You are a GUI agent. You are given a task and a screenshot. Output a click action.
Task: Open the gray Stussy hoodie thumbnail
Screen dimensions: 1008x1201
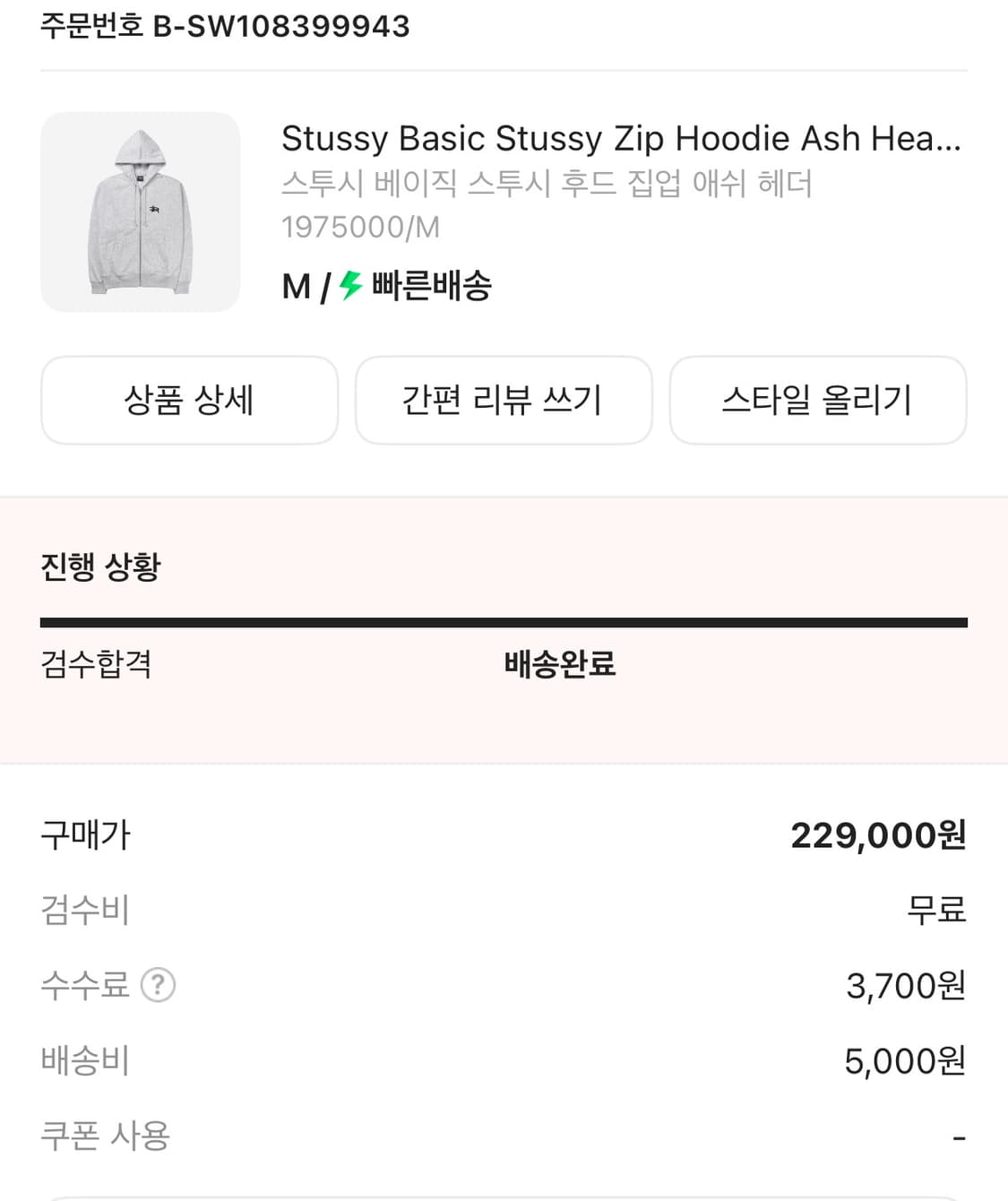click(141, 212)
